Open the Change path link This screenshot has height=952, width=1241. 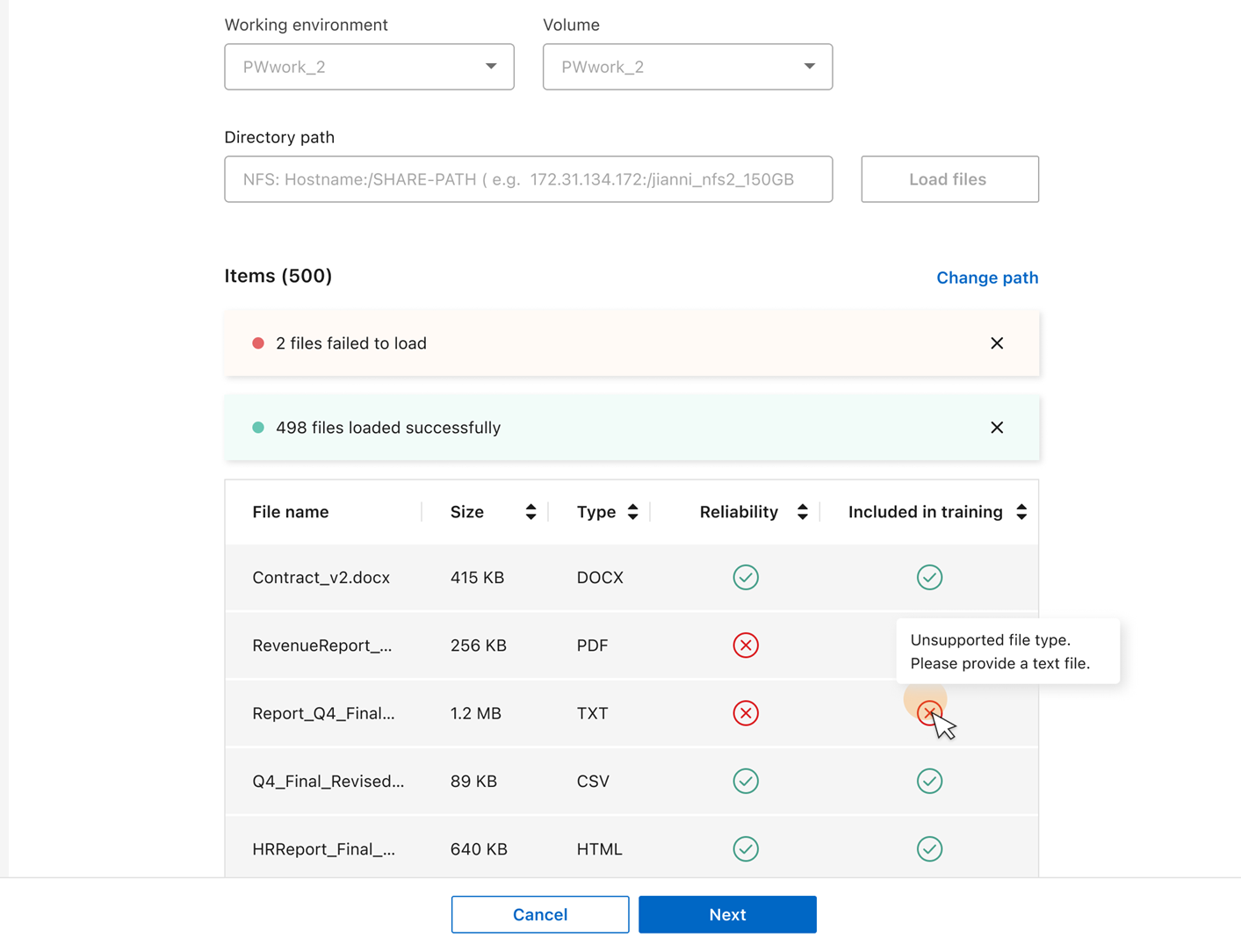[x=987, y=277]
